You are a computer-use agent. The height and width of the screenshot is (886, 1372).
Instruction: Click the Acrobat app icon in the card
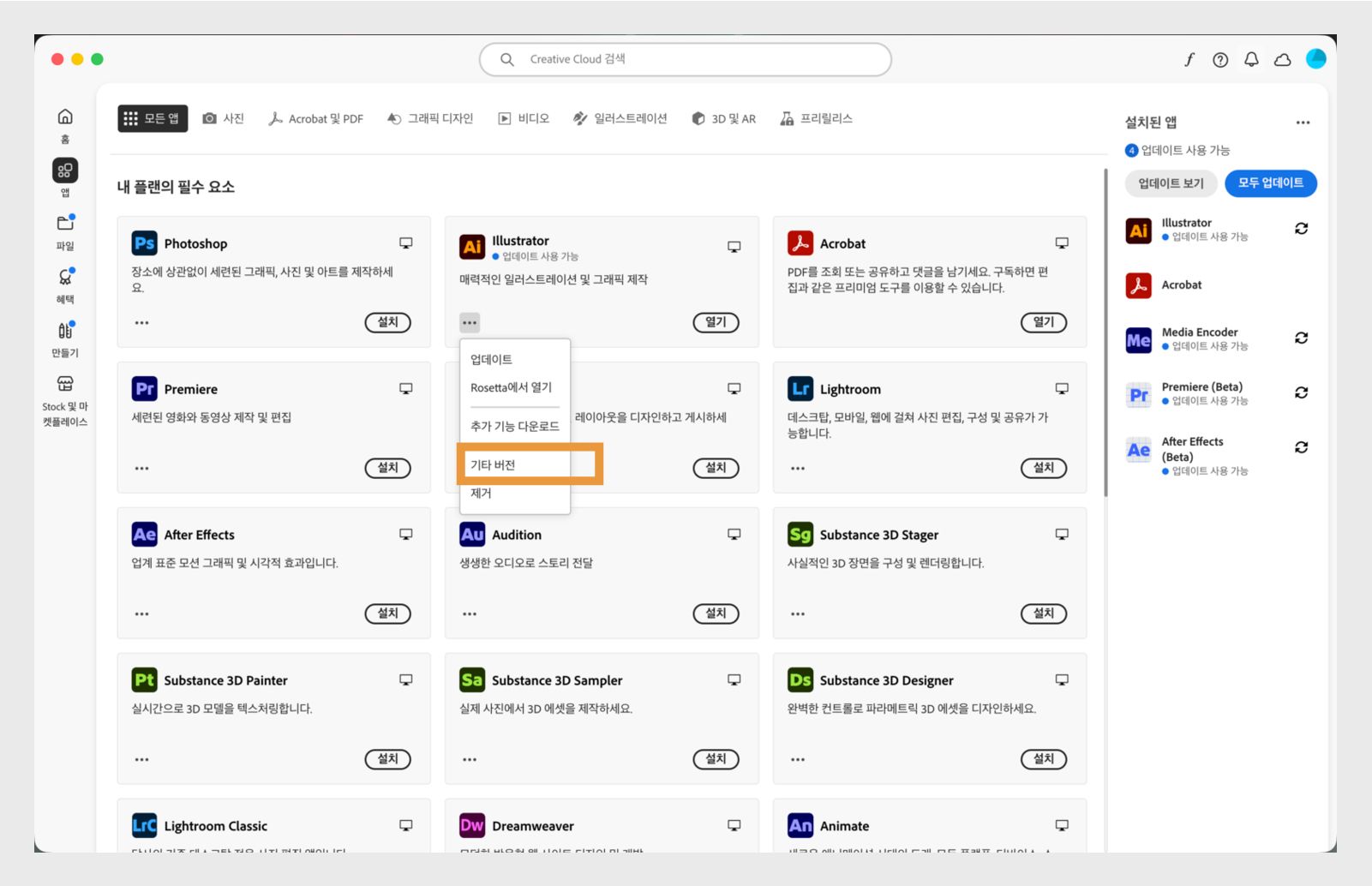pyautogui.click(x=800, y=243)
